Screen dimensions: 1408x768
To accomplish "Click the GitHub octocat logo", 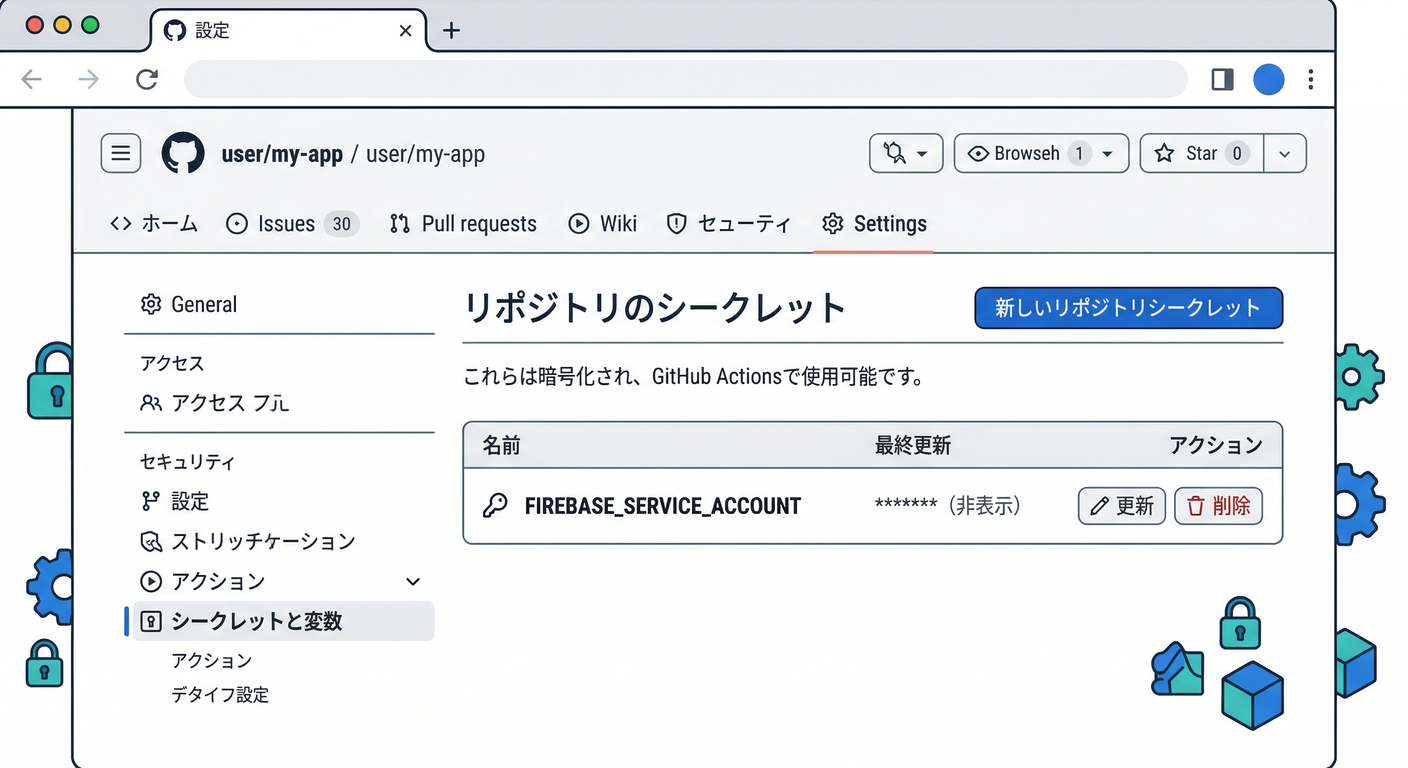I will tap(183, 153).
